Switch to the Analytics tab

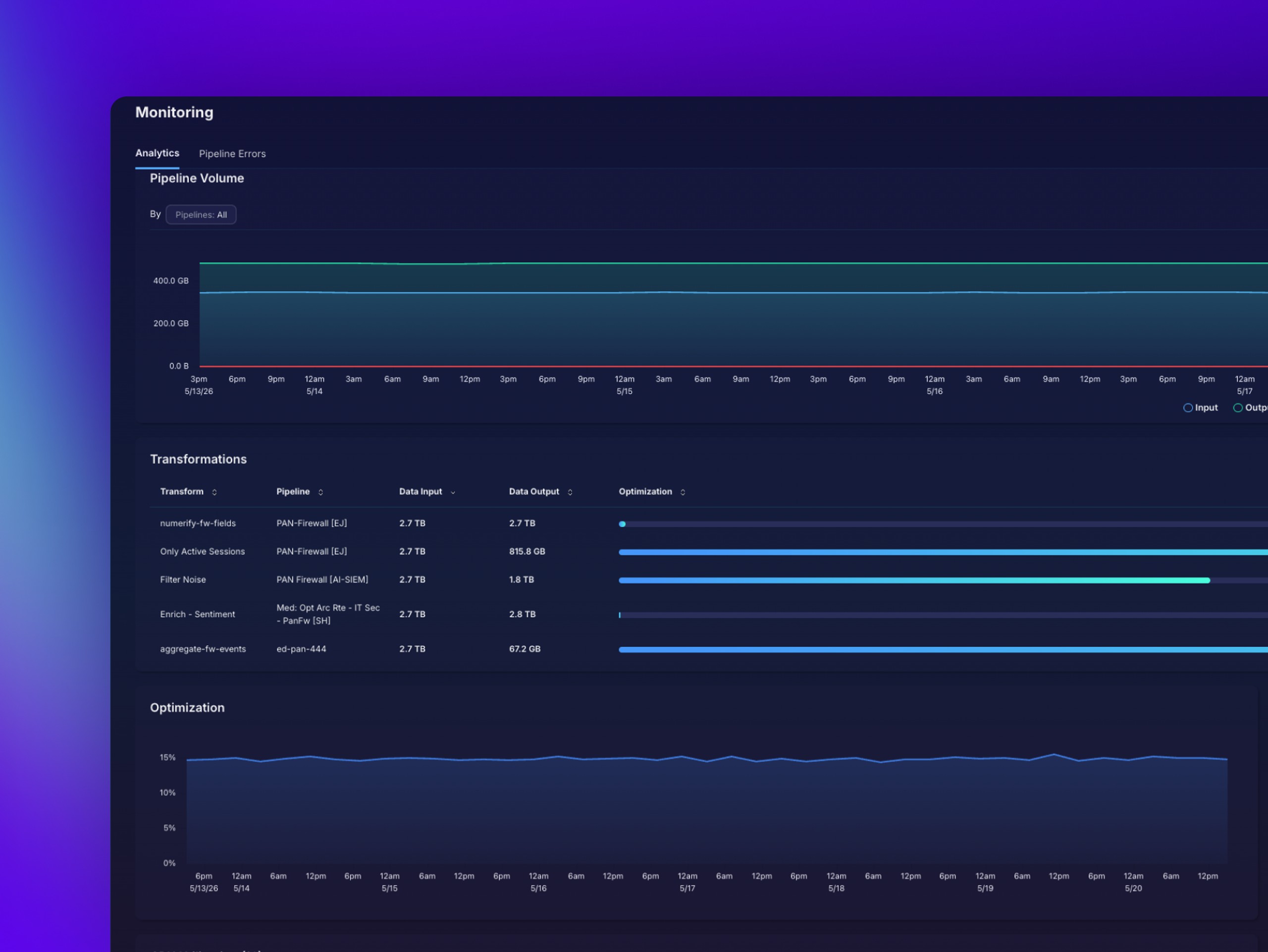157,153
